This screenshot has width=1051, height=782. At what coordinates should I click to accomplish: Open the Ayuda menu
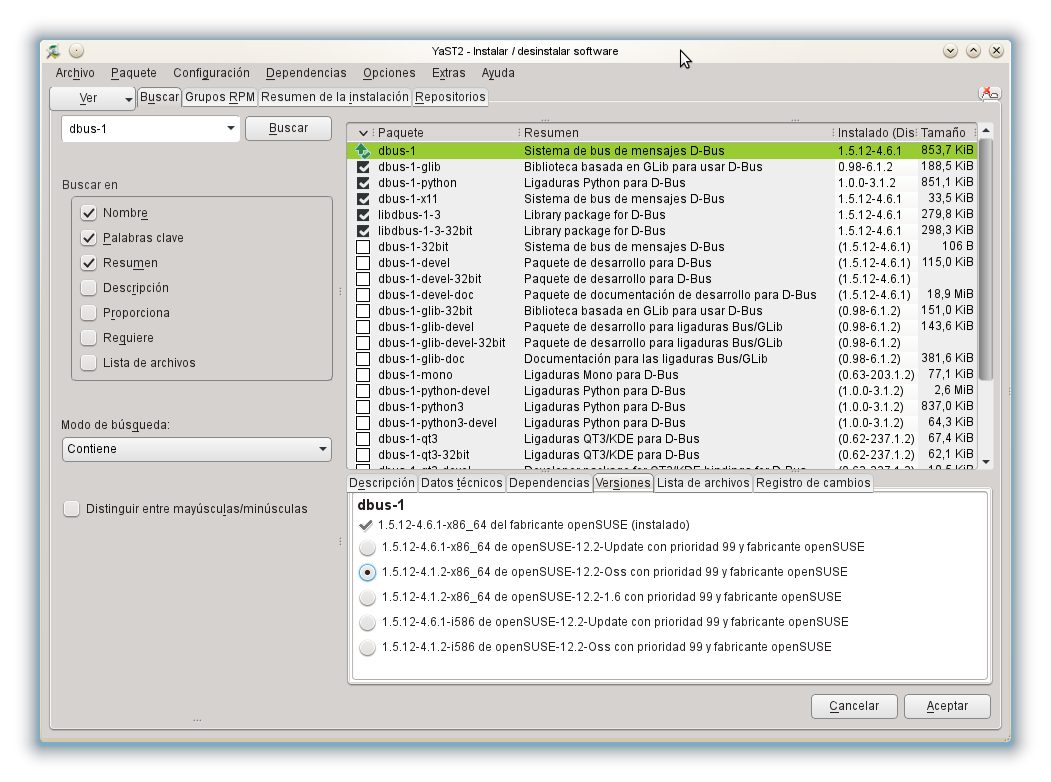[498, 73]
